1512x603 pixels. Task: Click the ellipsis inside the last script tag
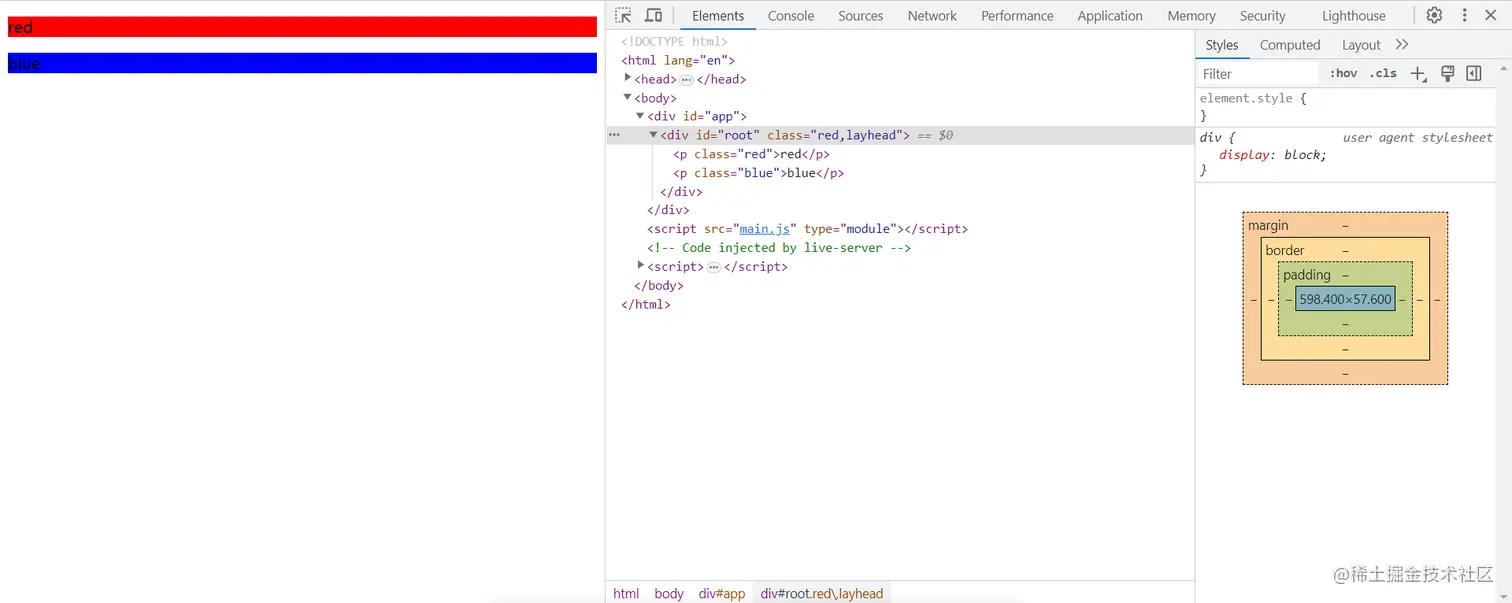[x=713, y=267]
